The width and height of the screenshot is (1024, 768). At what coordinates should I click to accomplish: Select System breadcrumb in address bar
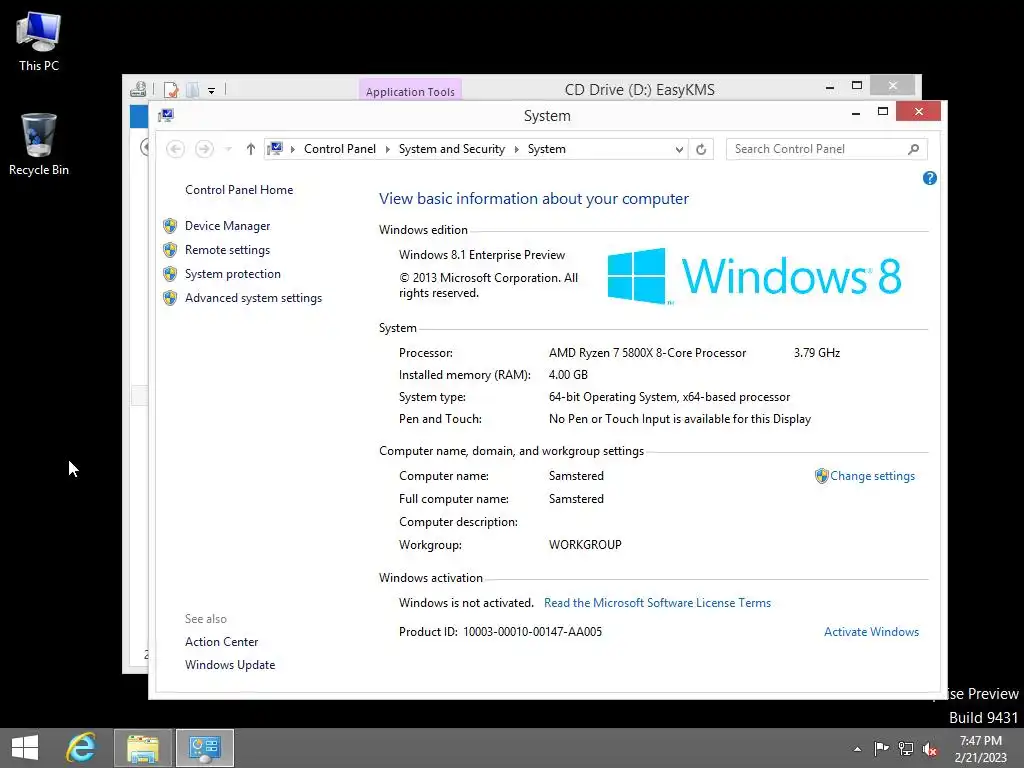click(x=547, y=149)
